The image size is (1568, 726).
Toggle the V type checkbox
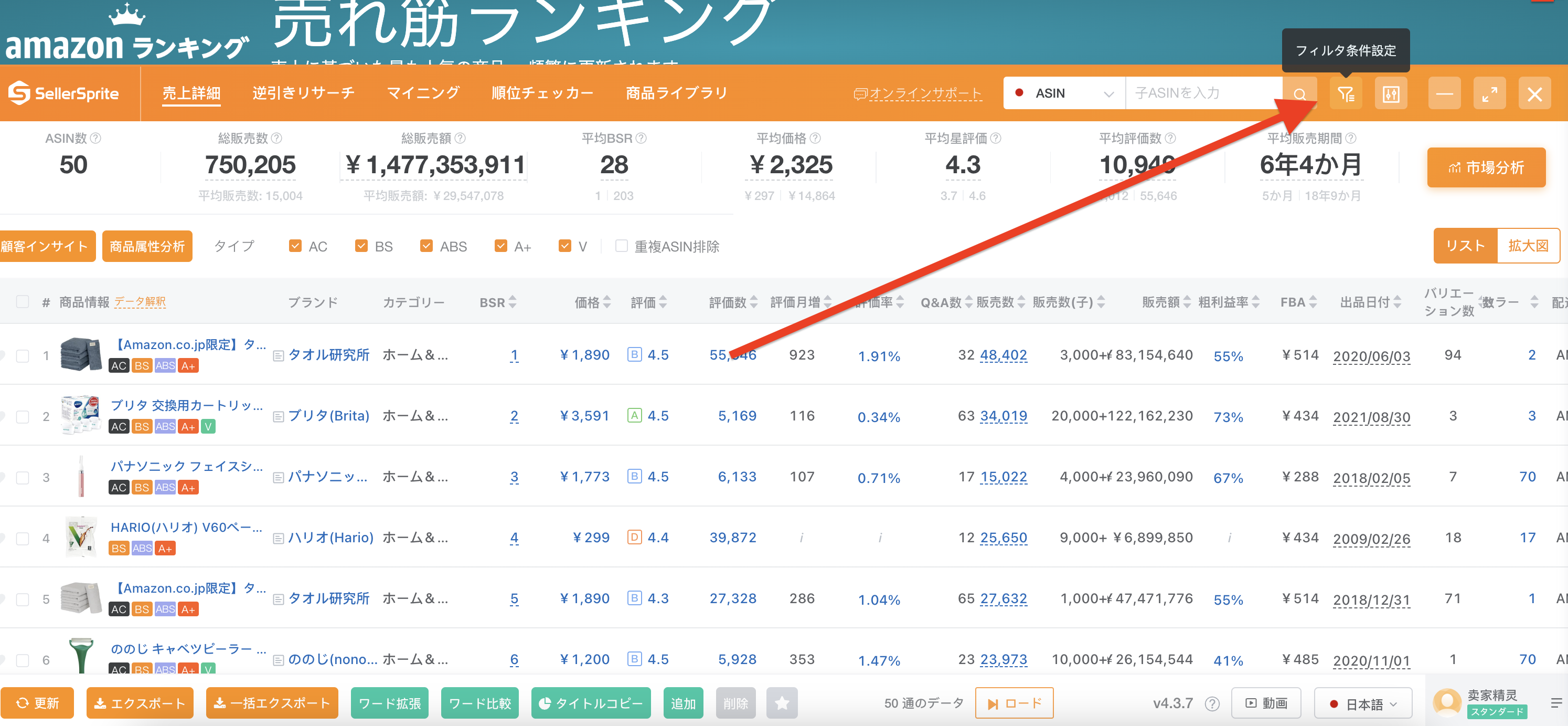pyautogui.click(x=565, y=246)
